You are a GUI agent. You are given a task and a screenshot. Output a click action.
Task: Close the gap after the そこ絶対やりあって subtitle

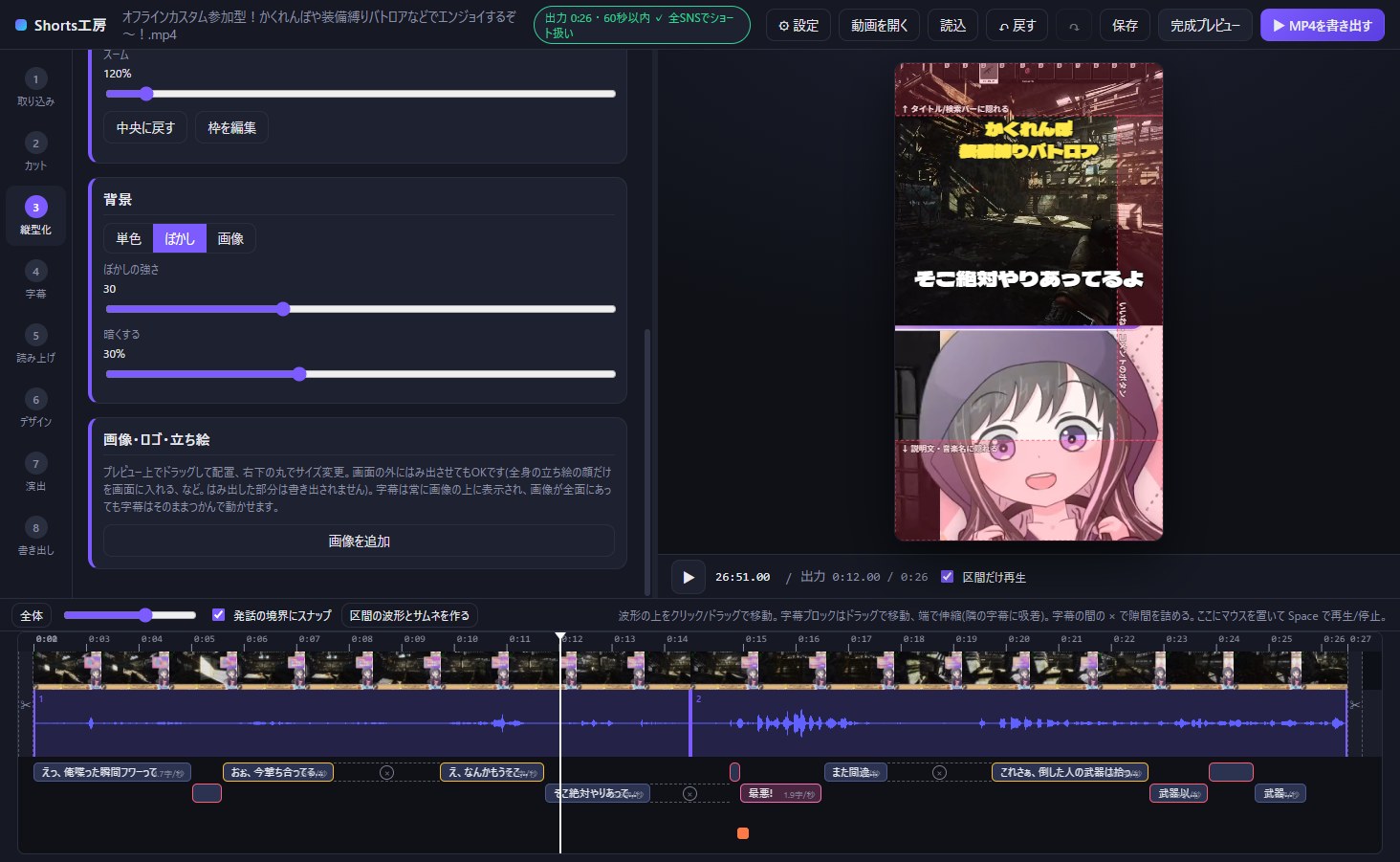click(690, 793)
